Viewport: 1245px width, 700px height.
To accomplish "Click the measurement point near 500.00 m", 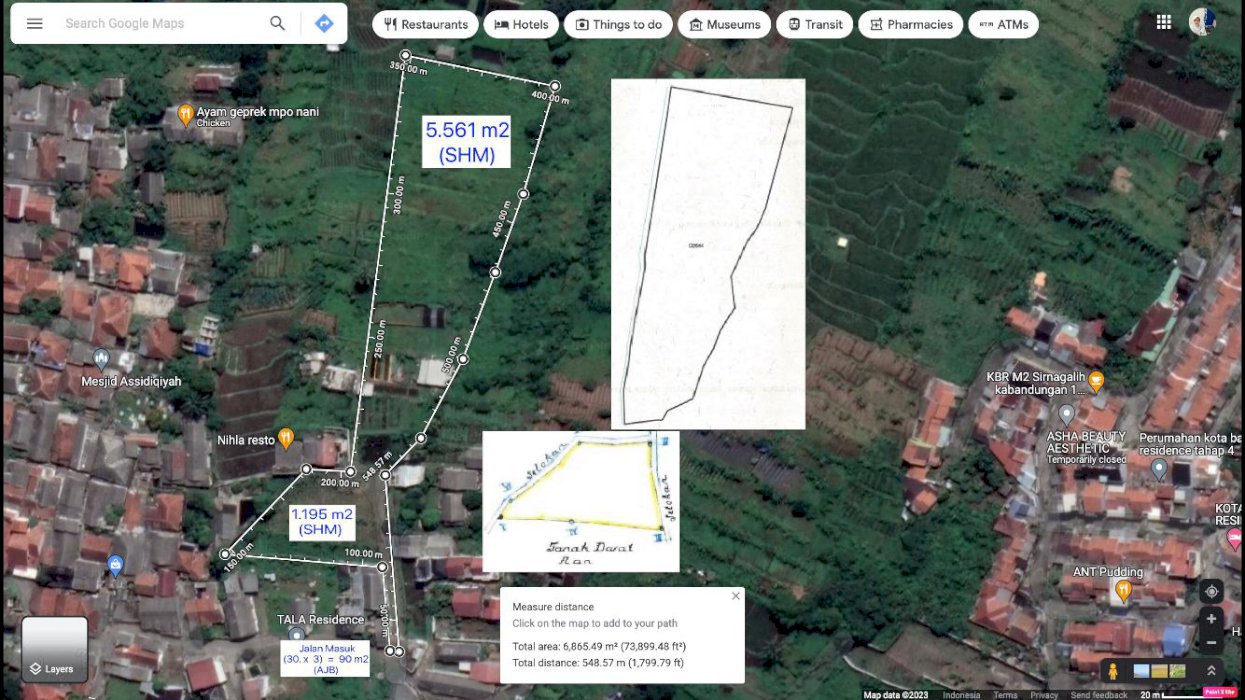I will pos(463,358).
